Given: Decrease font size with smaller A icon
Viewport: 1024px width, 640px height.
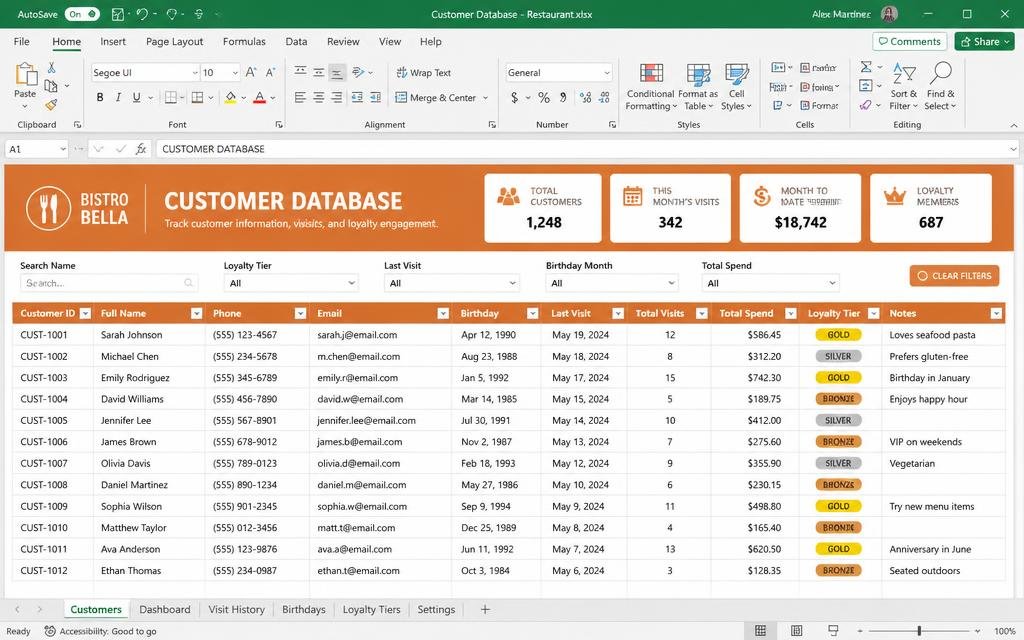Looking at the screenshot, I should click(x=270, y=72).
